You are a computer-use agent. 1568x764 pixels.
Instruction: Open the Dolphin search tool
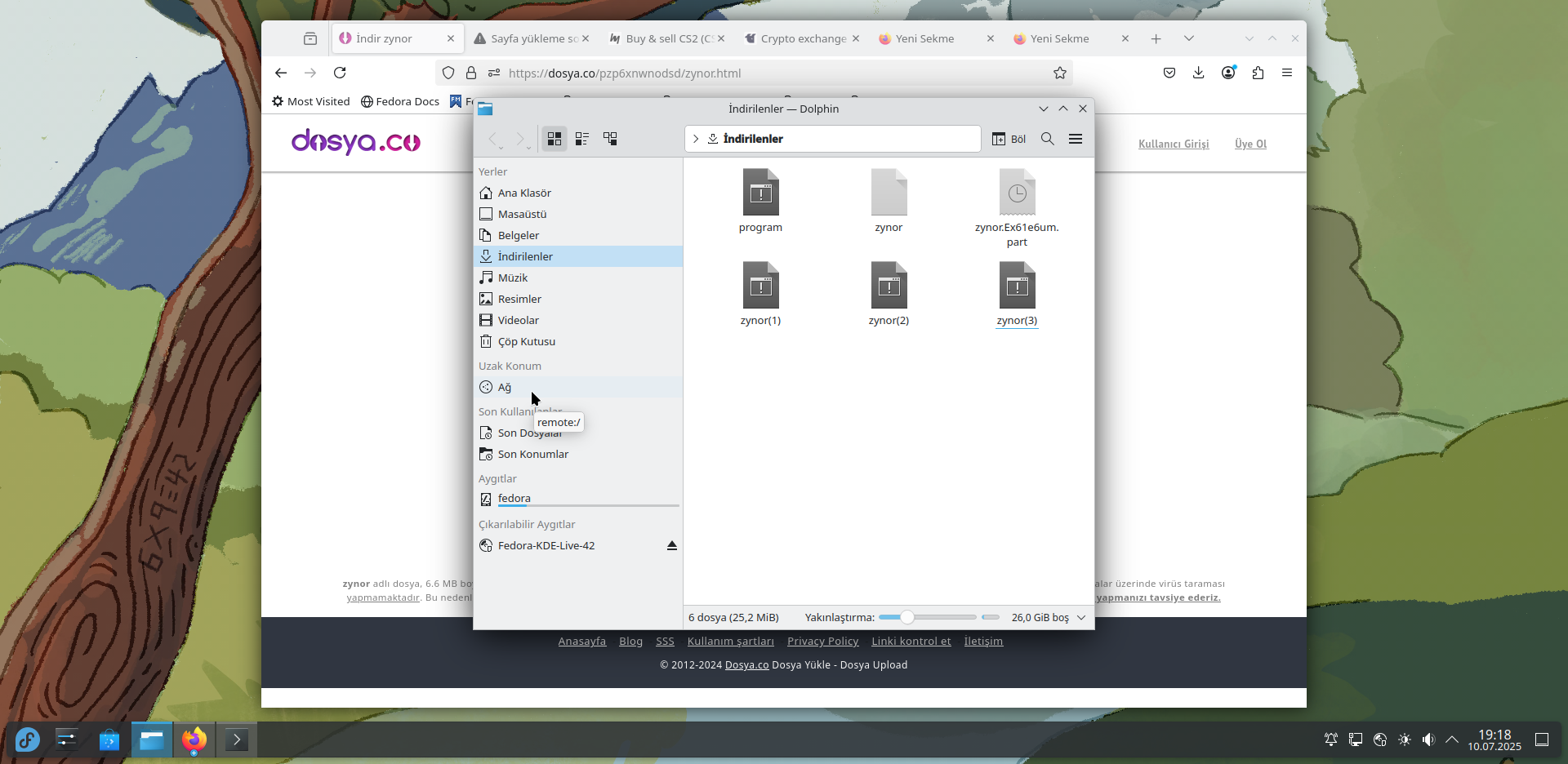[x=1048, y=139]
